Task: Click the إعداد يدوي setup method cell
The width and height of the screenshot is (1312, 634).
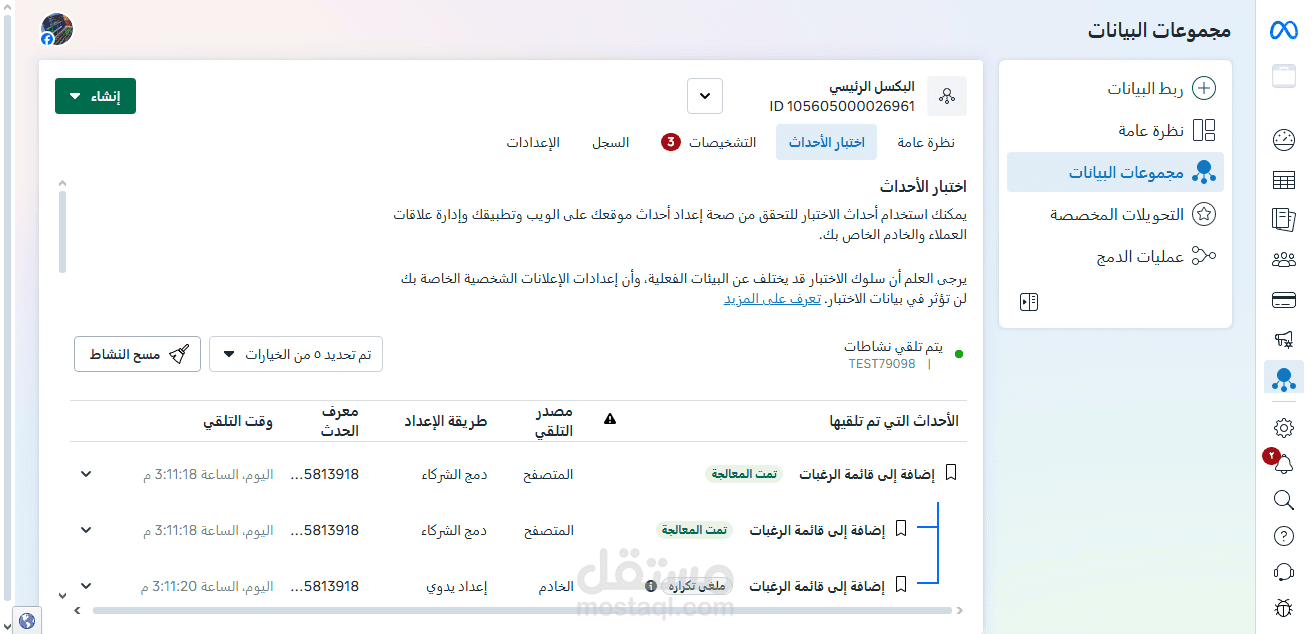Action: point(457,586)
